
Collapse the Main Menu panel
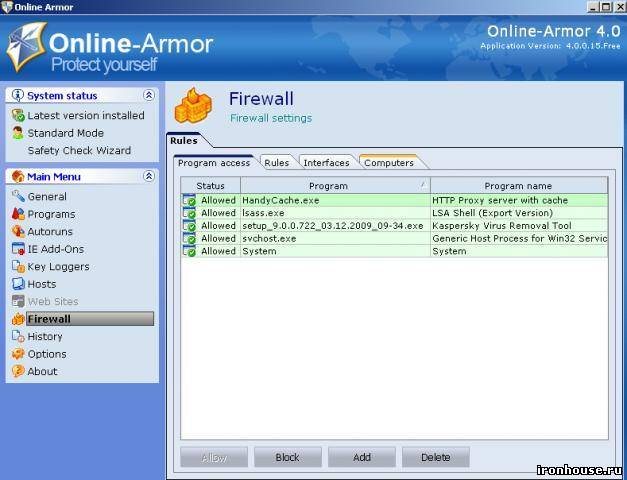click(x=149, y=176)
